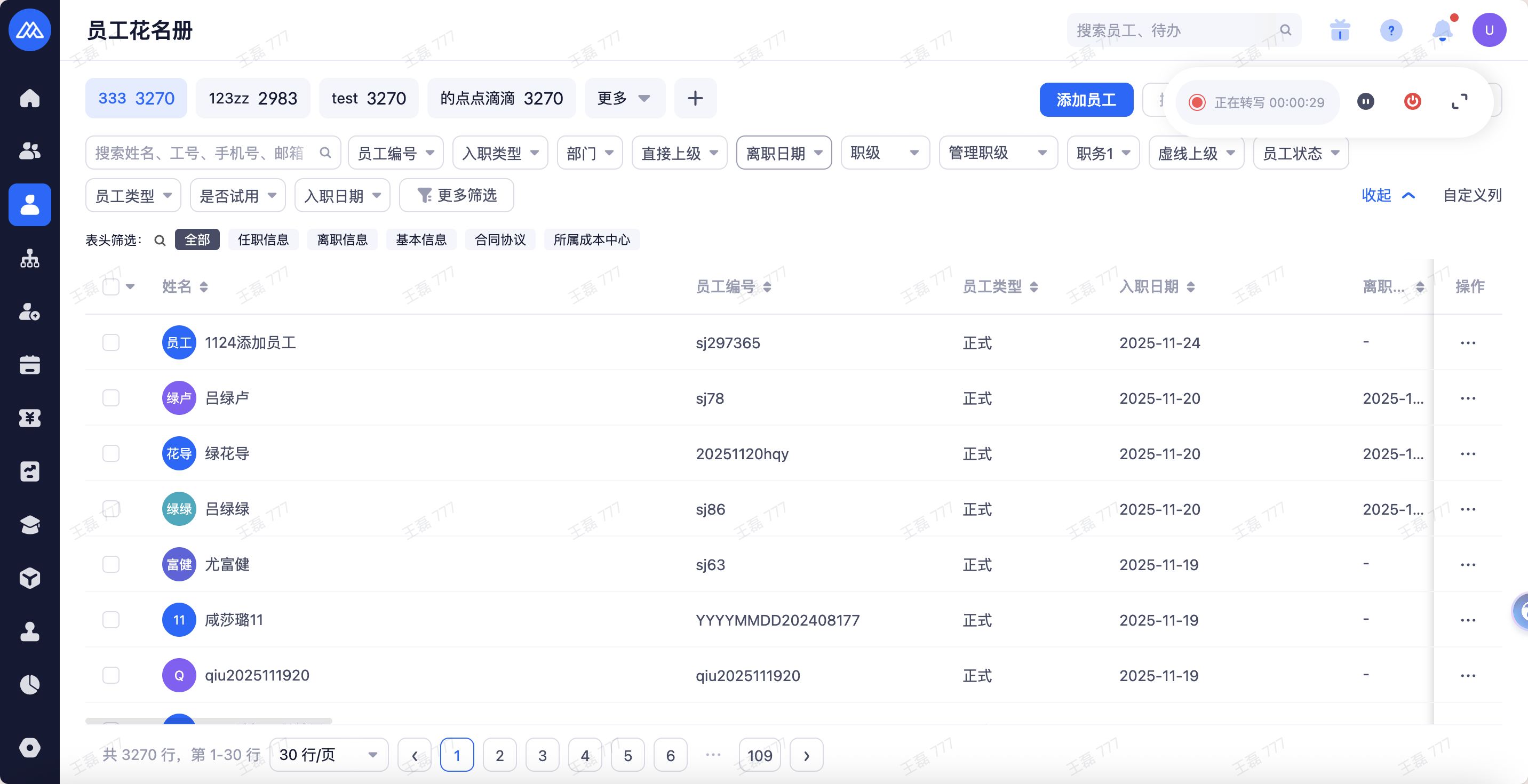Select the checkbox for 尤富健 row

click(x=111, y=564)
